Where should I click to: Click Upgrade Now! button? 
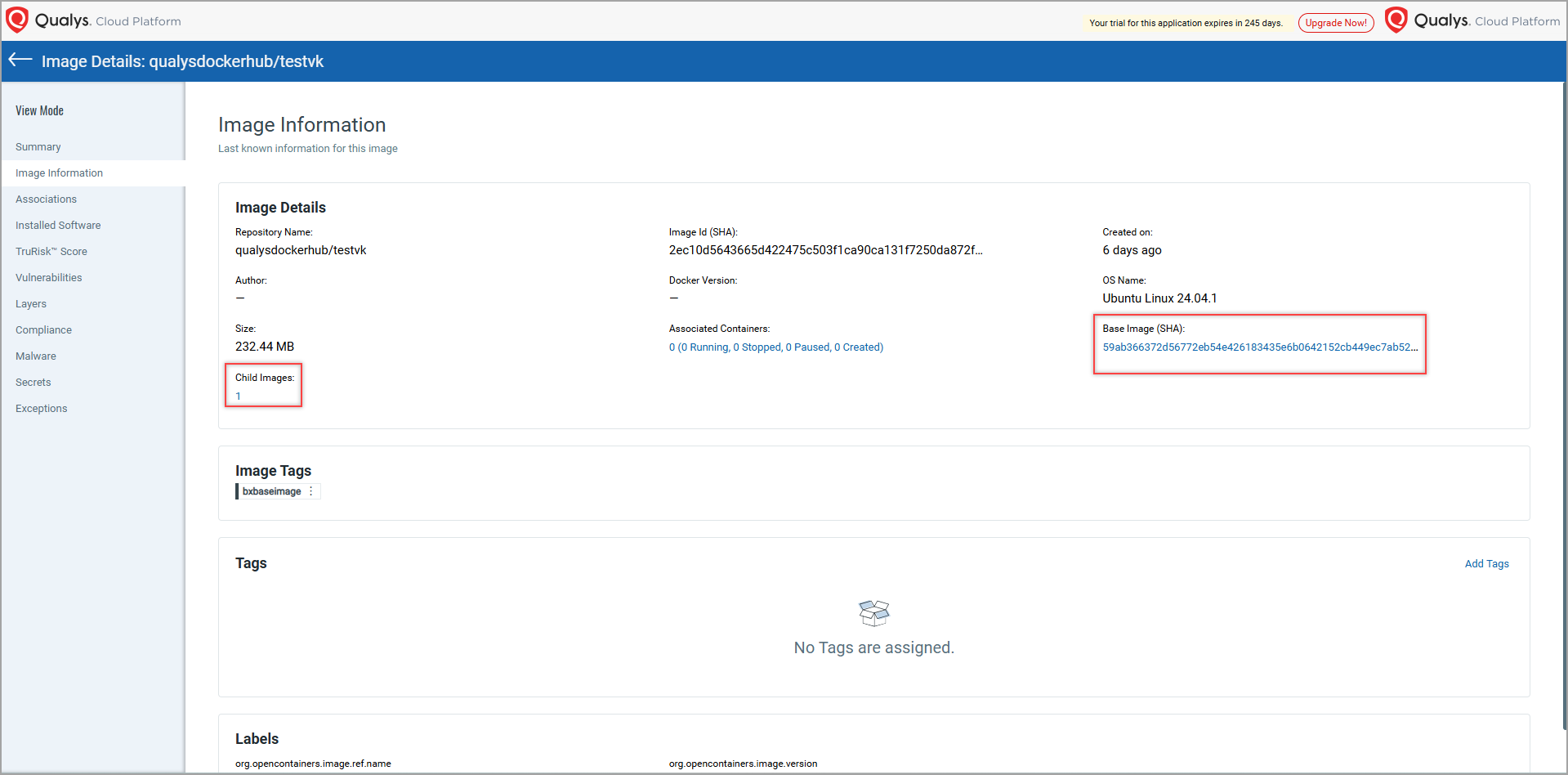[1335, 23]
